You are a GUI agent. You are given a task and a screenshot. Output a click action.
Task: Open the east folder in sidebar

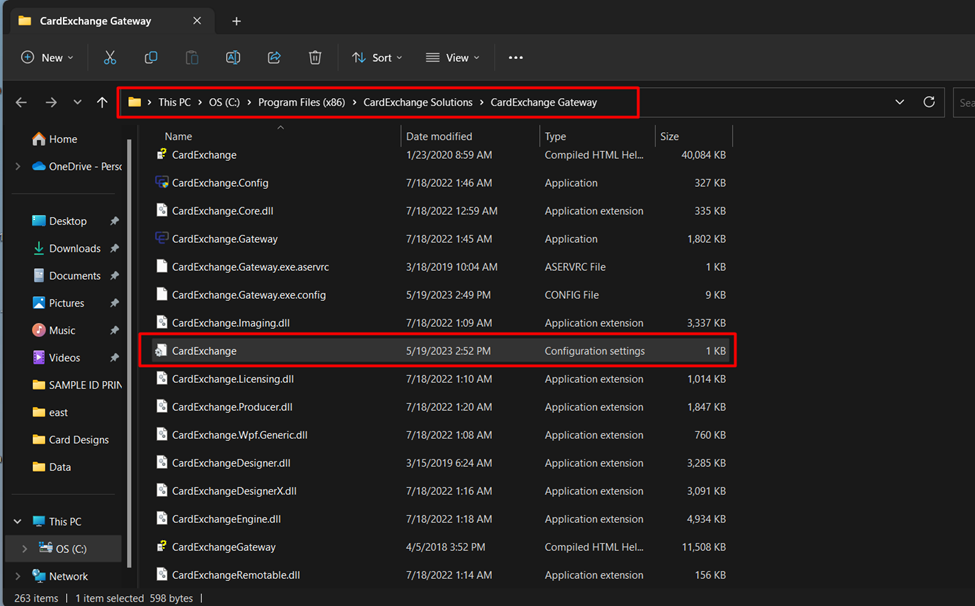[x=50, y=413]
